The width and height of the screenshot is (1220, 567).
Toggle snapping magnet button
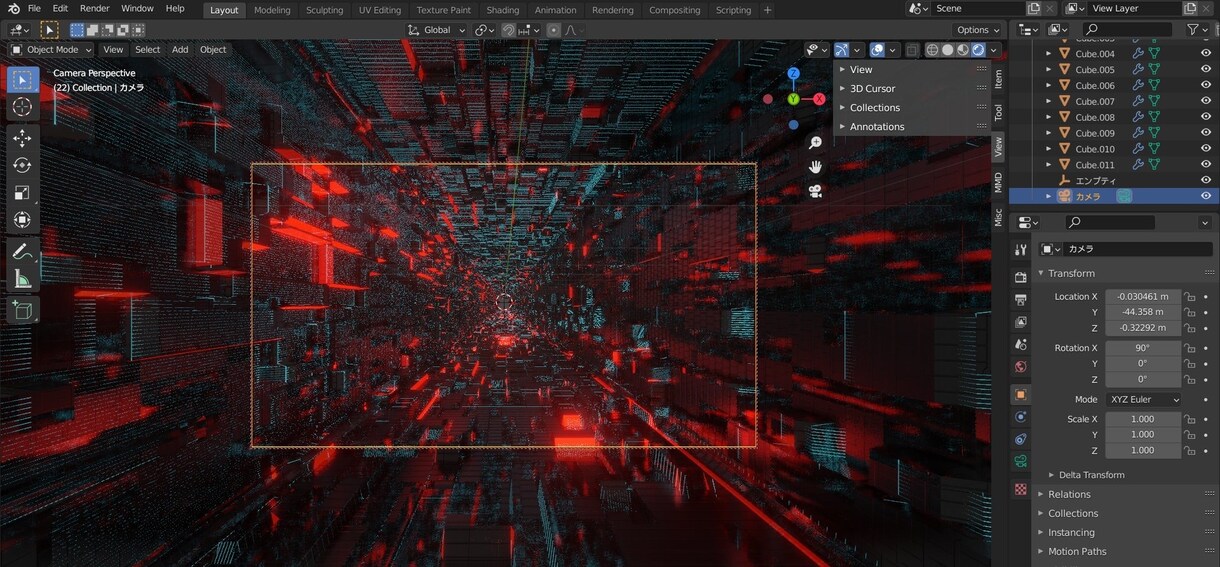tap(510, 30)
